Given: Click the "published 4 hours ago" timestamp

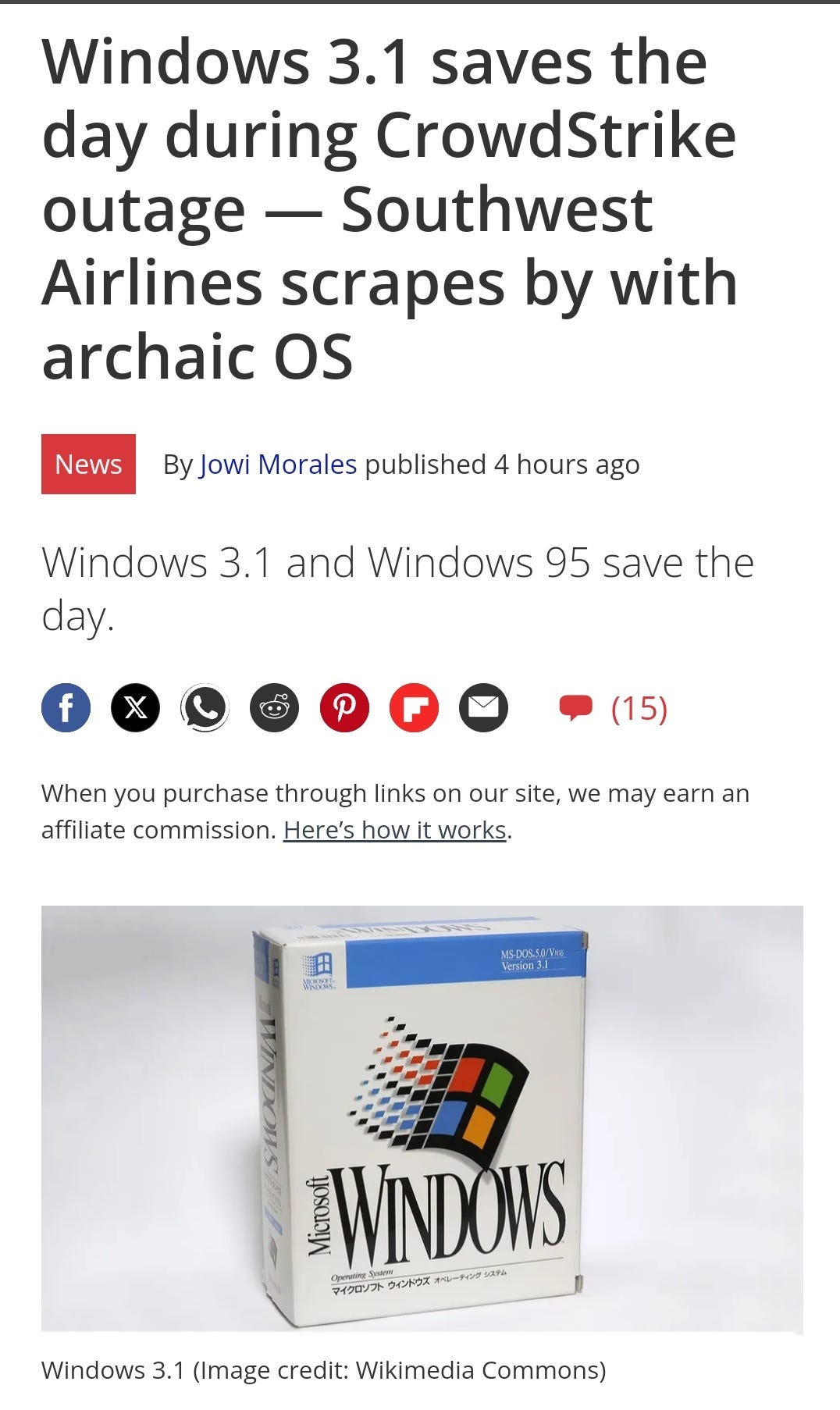Looking at the screenshot, I should point(502,465).
